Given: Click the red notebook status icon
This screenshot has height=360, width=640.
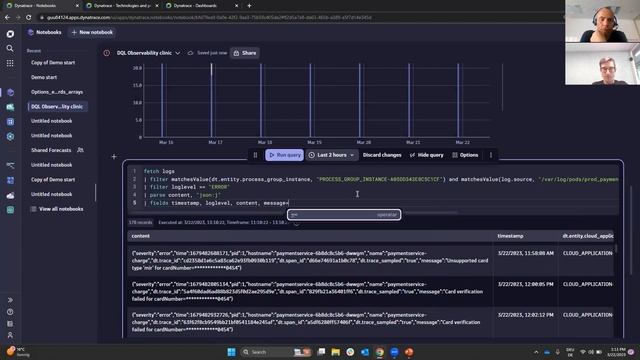Looking at the screenshot, I should (x=107, y=53).
